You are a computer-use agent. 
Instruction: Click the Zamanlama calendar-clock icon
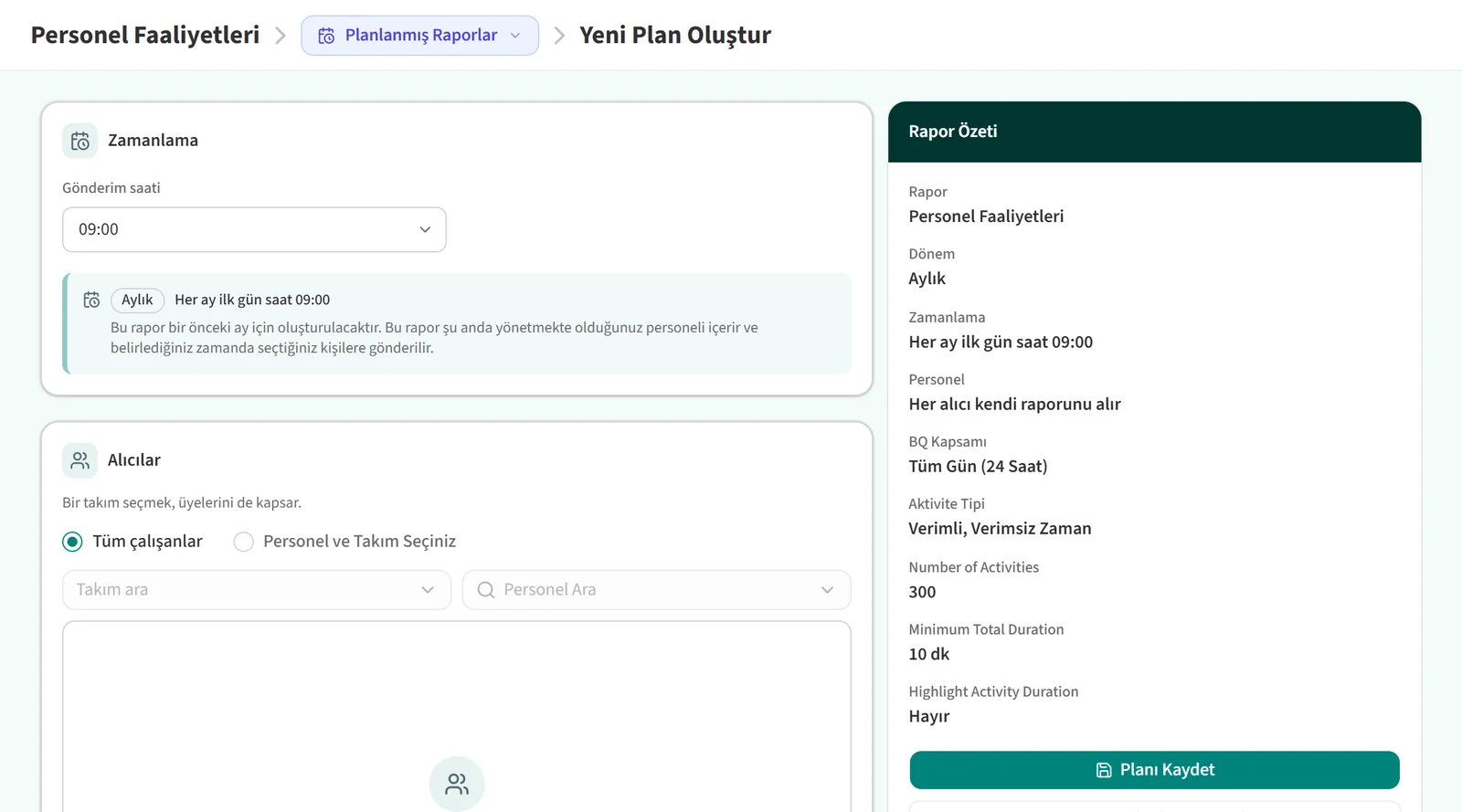click(80, 141)
